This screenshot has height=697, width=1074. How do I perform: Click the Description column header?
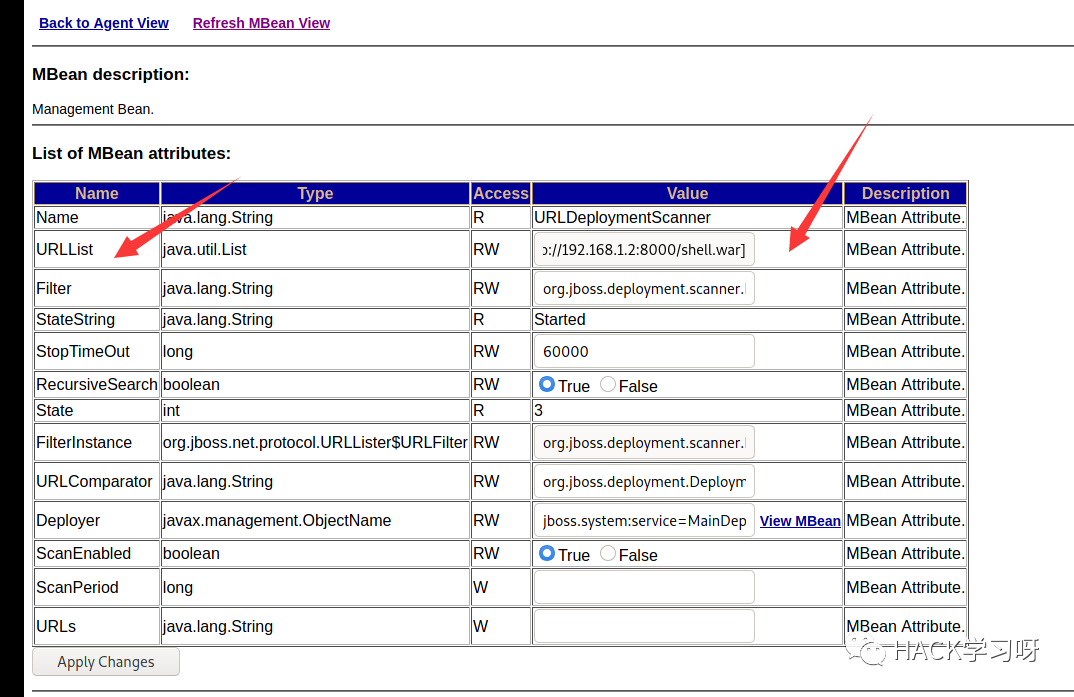tap(906, 193)
